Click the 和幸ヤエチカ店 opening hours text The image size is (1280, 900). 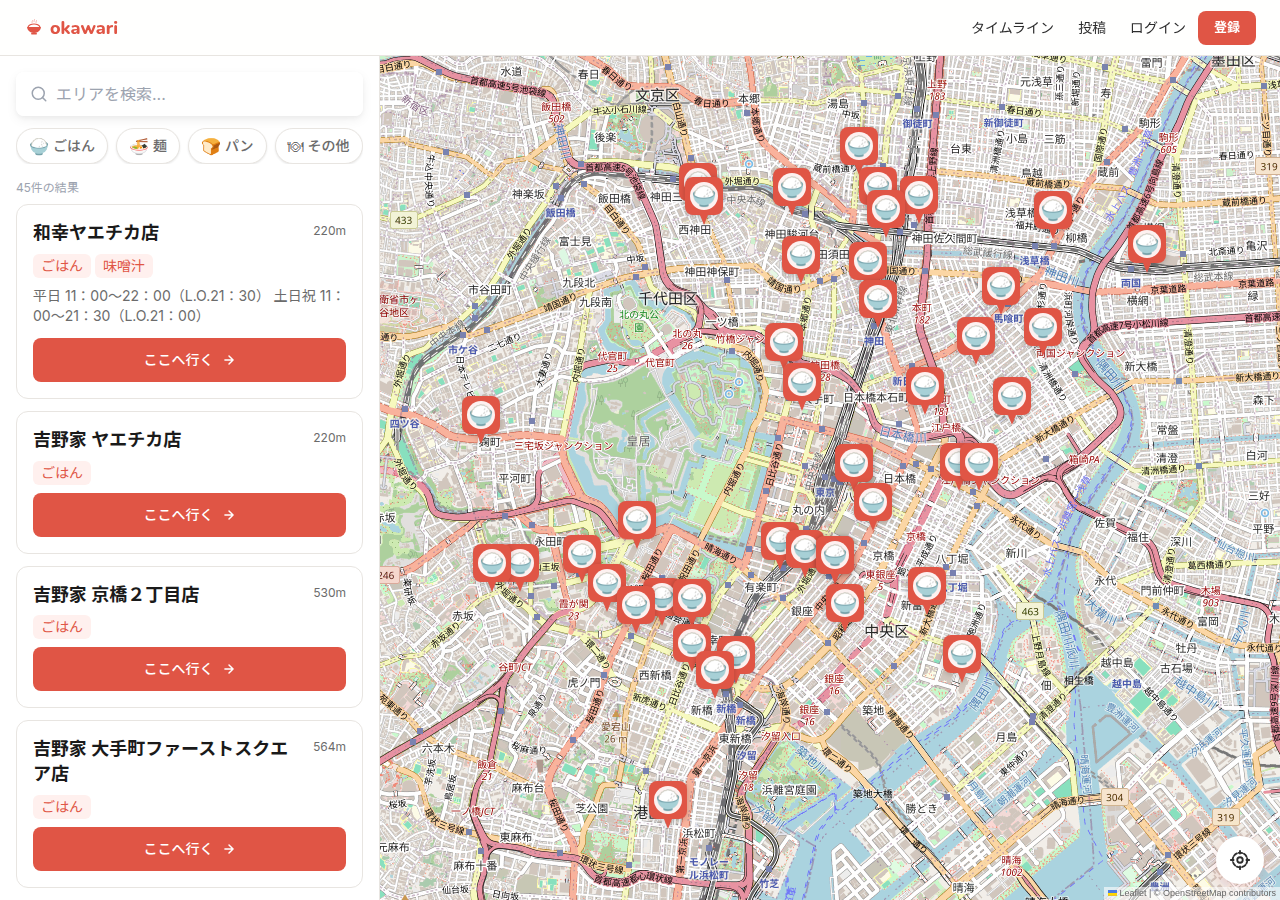pyautogui.click(x=189, y=306)
